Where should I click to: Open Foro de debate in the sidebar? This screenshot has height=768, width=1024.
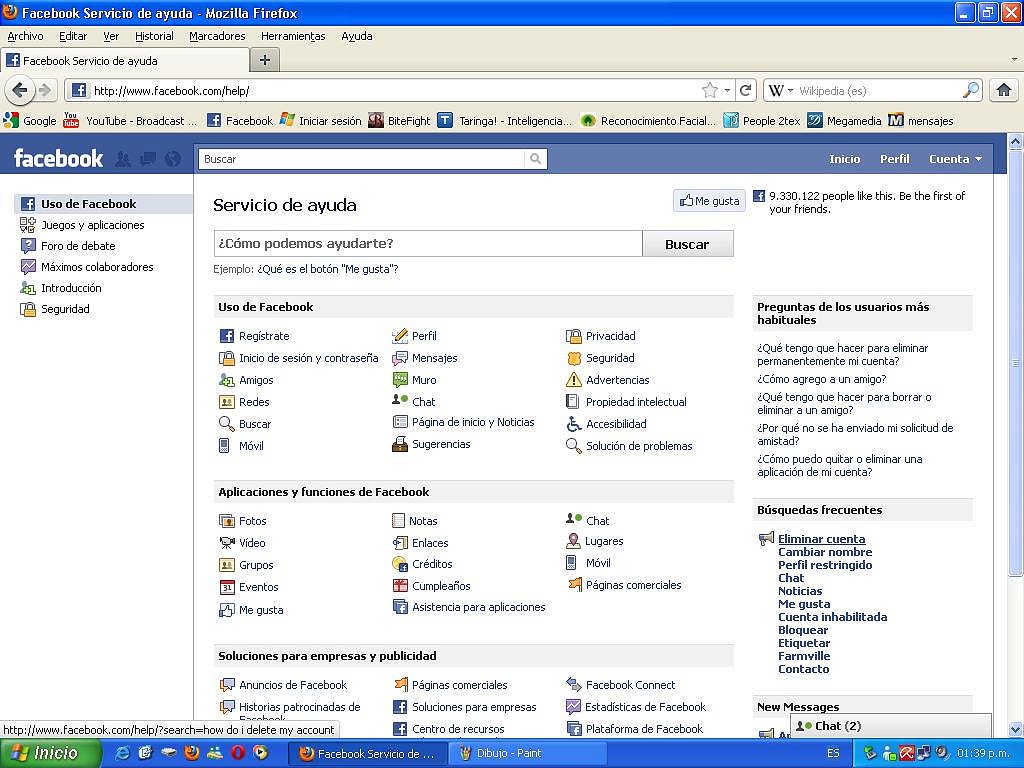tap(78, 246)
